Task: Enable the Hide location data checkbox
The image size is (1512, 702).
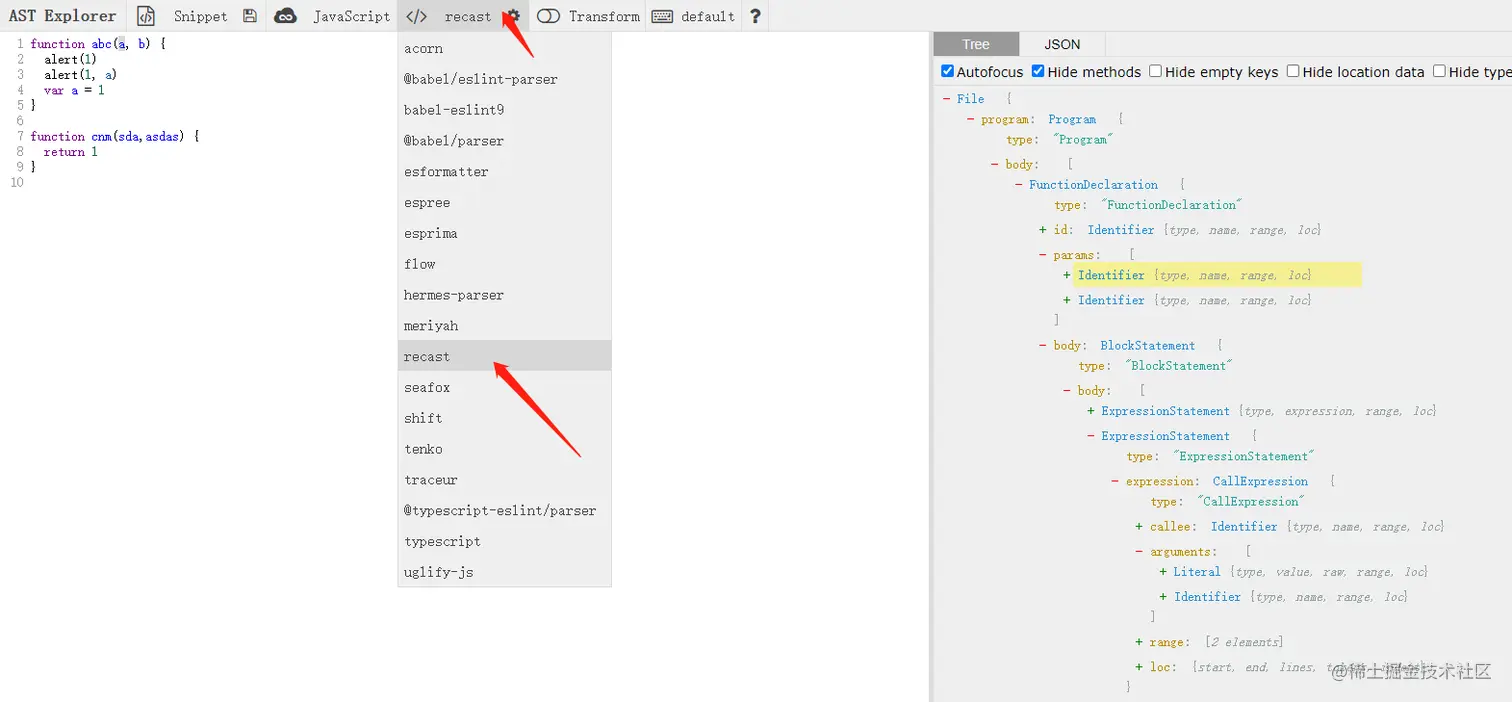Action: (x=1293, y=71)
